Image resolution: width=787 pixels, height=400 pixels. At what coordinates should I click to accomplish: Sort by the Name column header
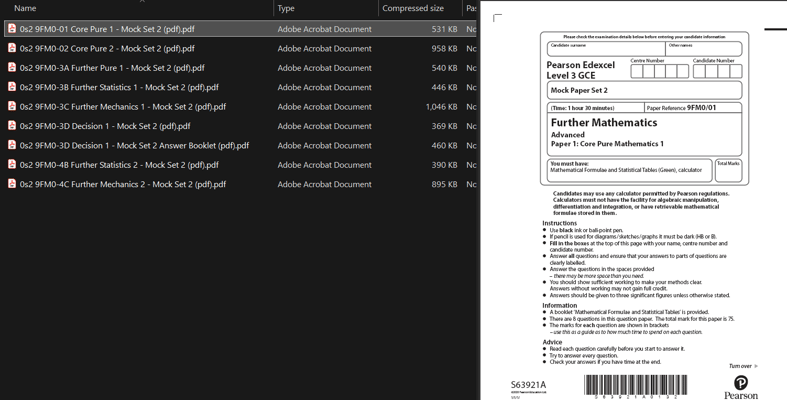point(25,8)
